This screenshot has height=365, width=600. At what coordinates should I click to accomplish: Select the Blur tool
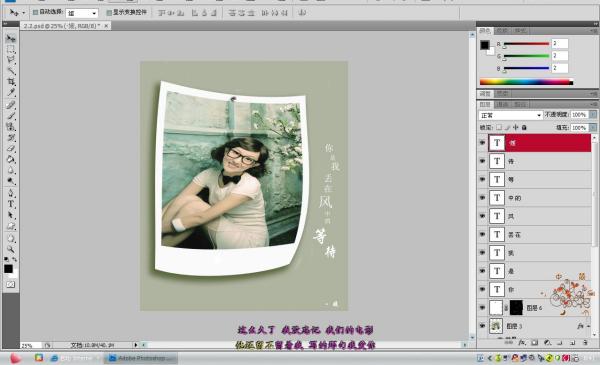tap(10, 170)
